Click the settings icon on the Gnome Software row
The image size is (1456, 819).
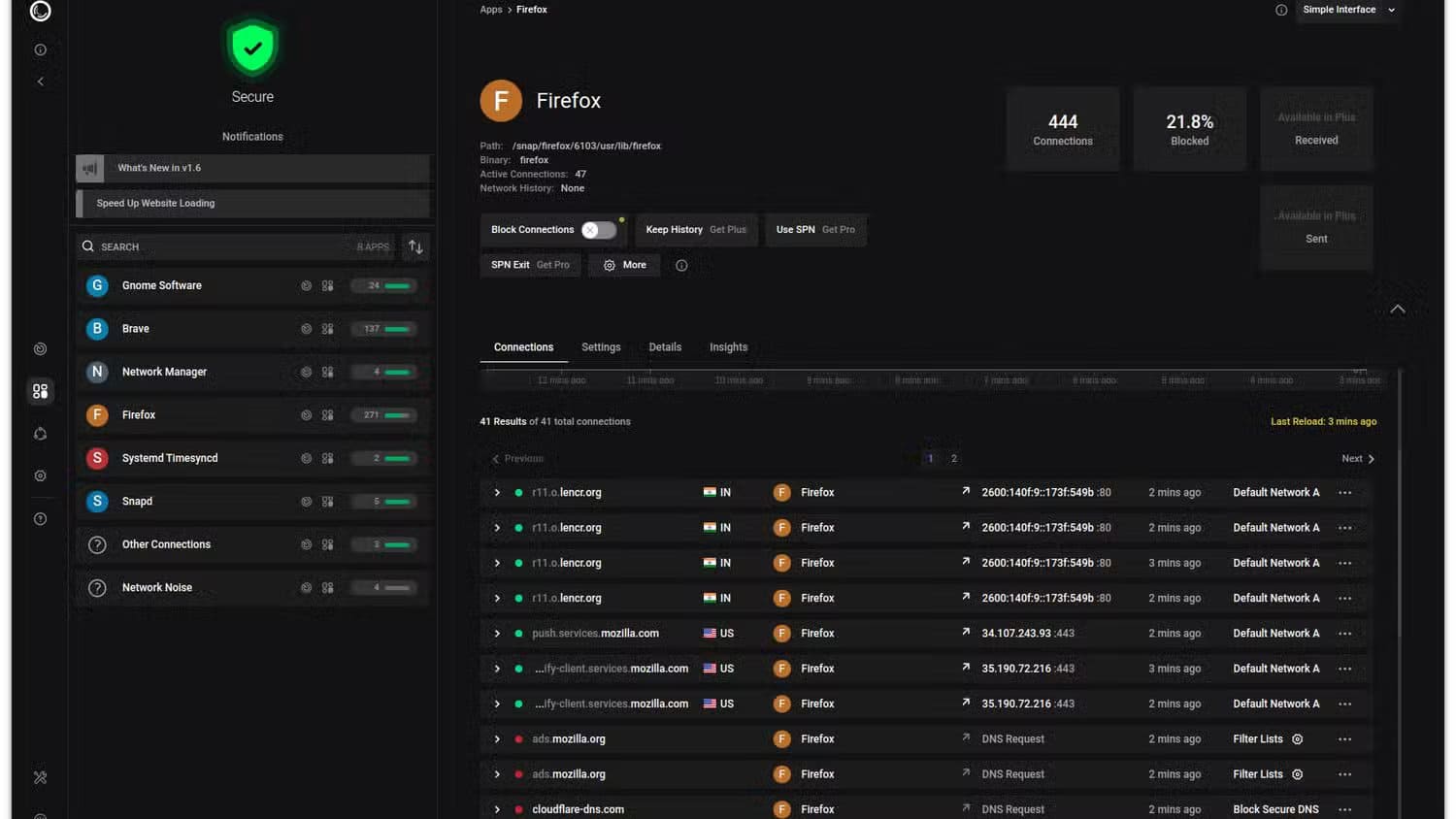tap(306, 285)
